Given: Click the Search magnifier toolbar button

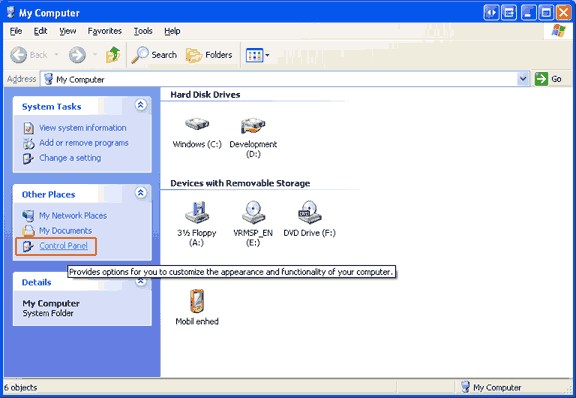Looking at the screenshot, I should [x=154, y=55].
